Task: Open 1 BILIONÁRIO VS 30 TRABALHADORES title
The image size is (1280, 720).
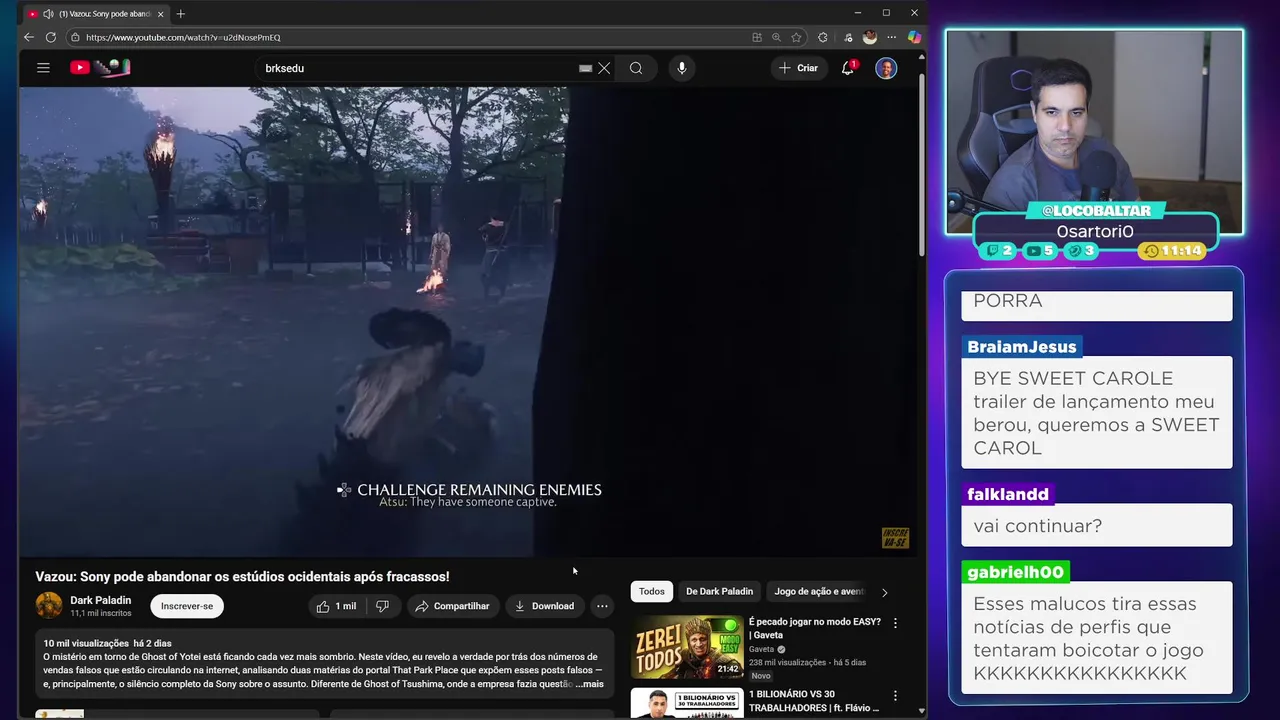Action: (x=814, y=701)
